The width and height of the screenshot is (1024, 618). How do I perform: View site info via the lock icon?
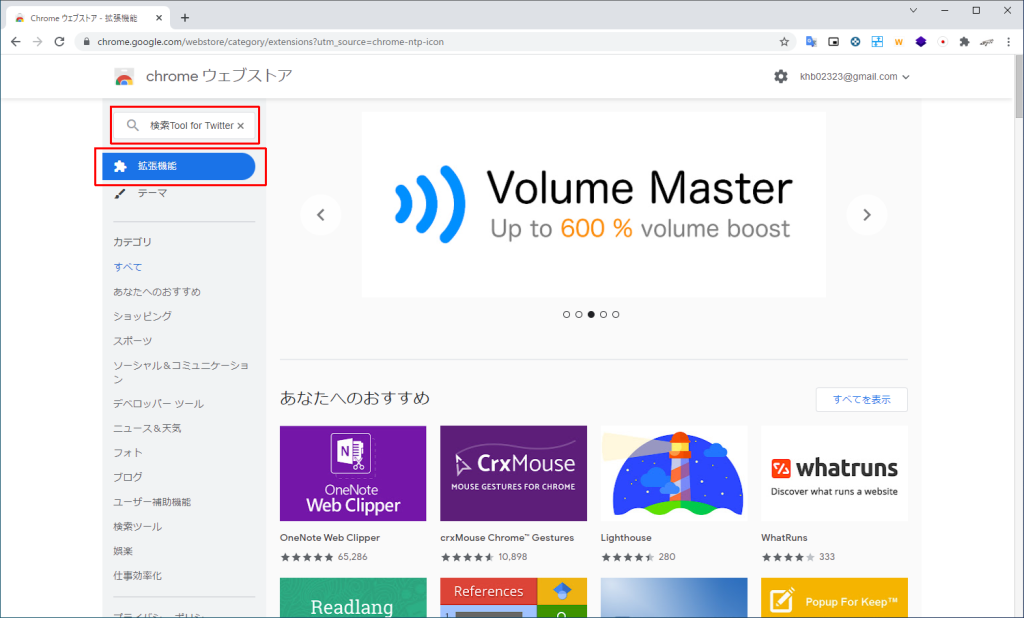(86, 42)
